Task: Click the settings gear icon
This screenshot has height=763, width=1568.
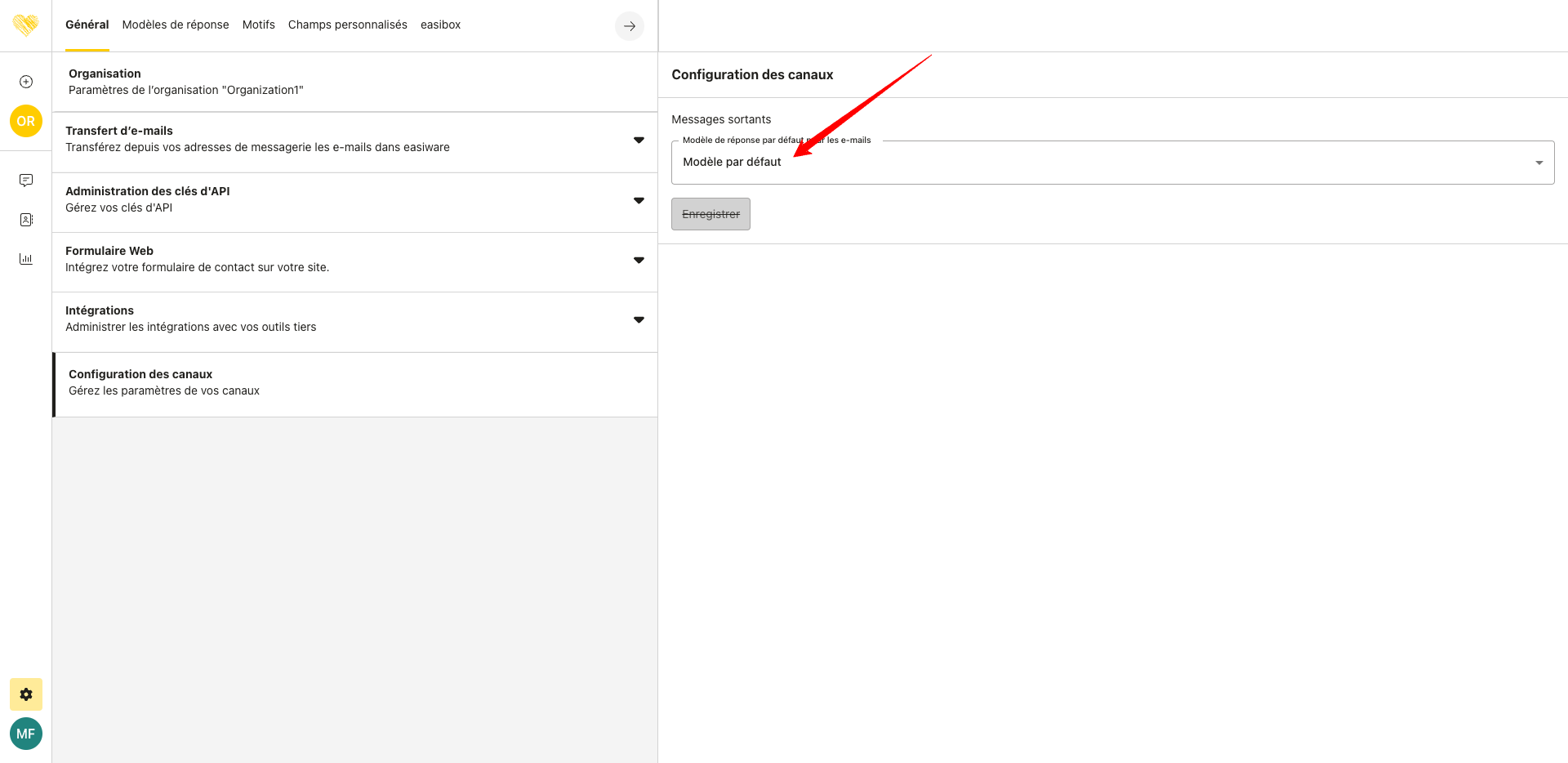Action: [x=26, y=694]
